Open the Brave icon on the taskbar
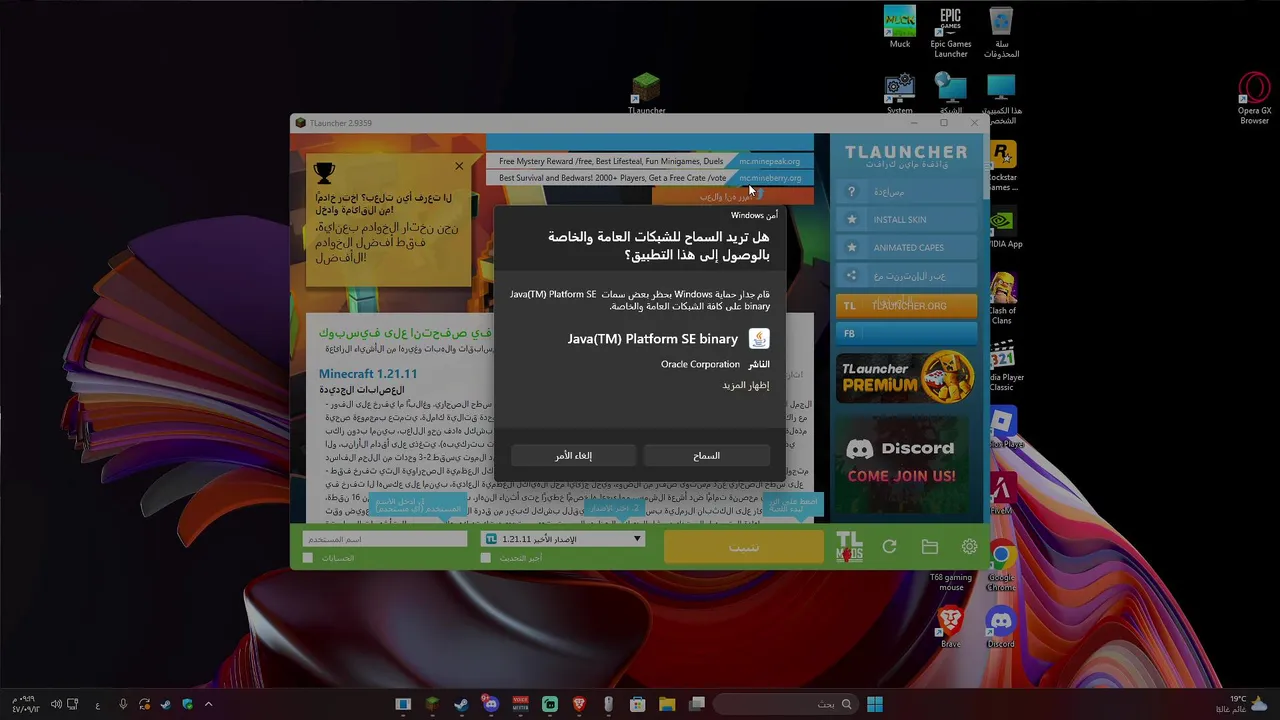The width and height of the screenshot is (1280, 720). 579,704
